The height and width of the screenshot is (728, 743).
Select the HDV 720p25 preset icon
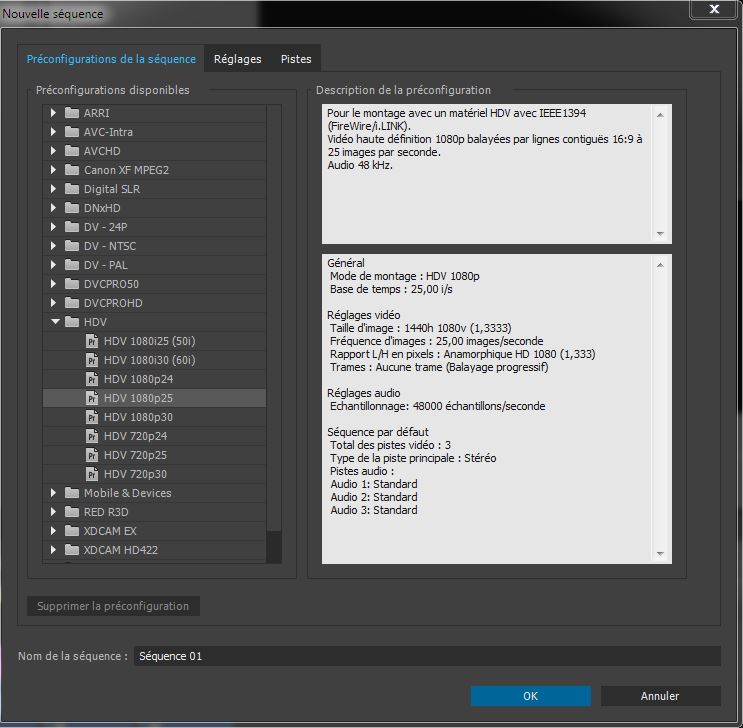(92, 455)
